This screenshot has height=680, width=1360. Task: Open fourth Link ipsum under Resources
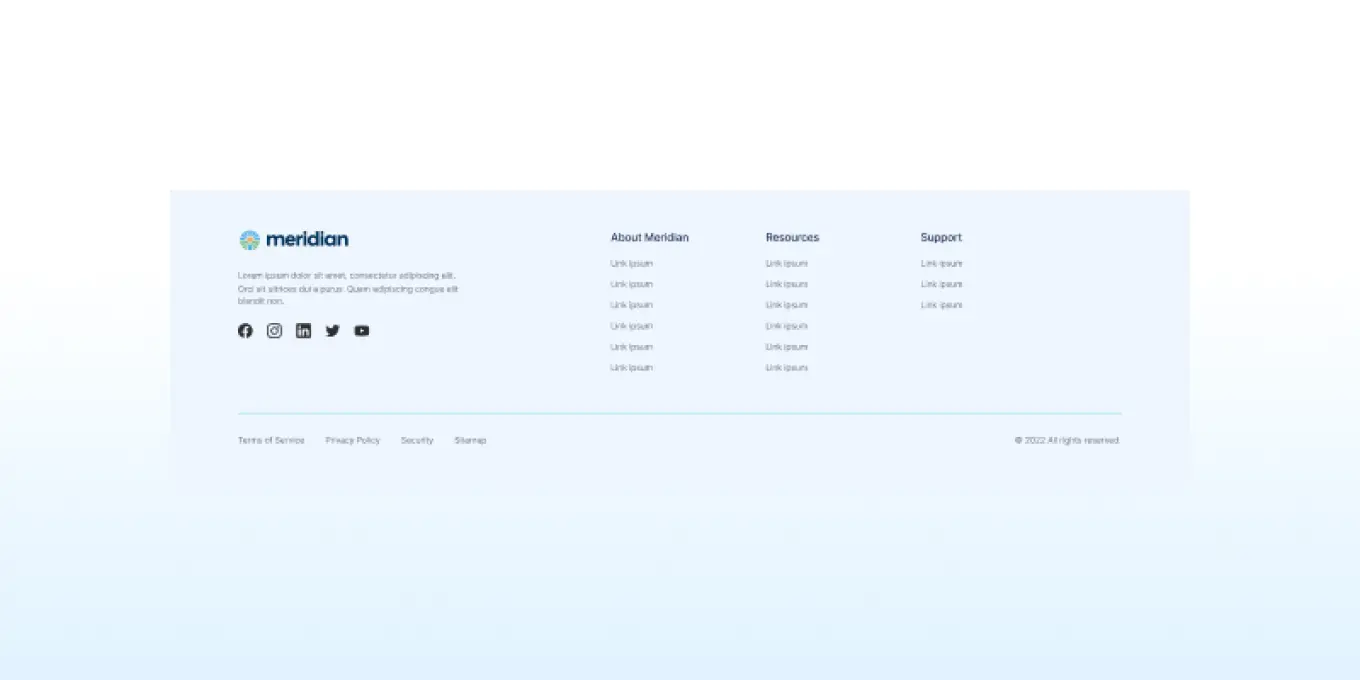787,326
